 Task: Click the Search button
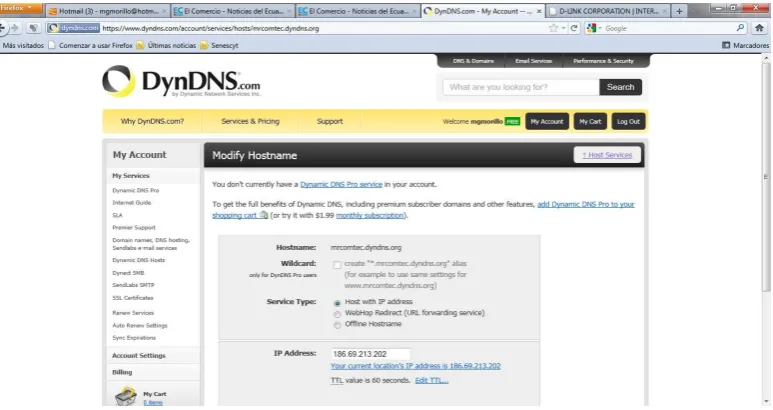point(620,87)
